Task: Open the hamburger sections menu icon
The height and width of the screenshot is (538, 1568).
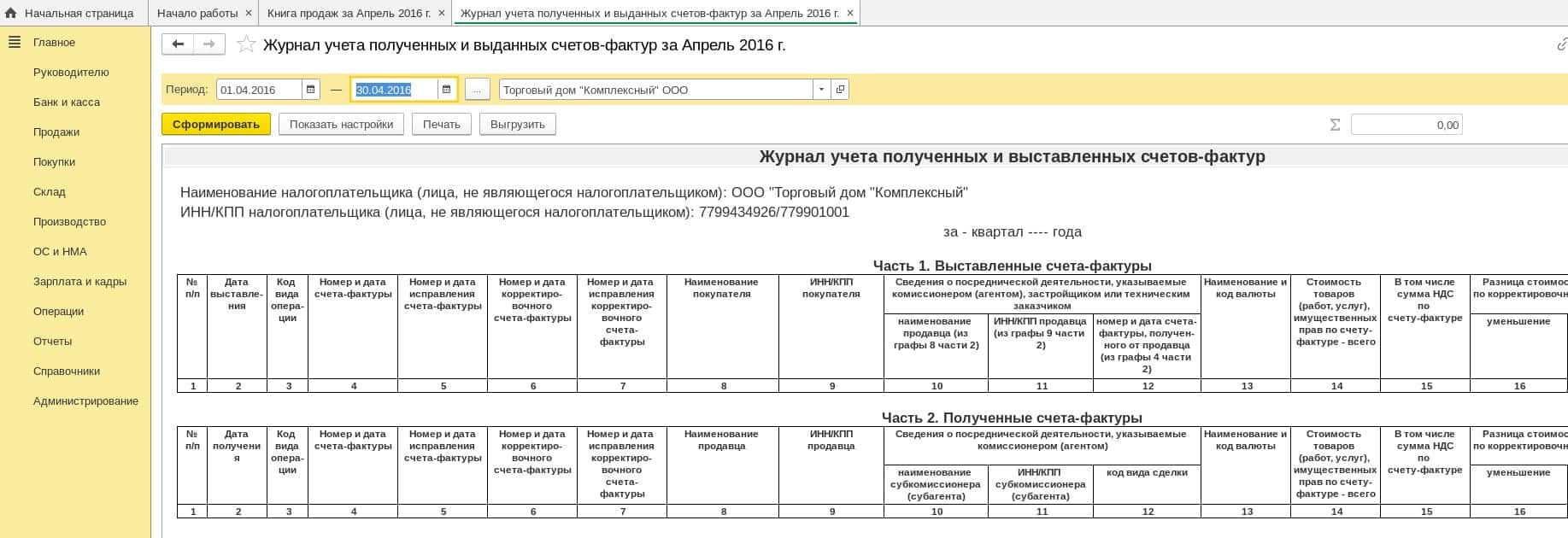Action: point(14,42)
